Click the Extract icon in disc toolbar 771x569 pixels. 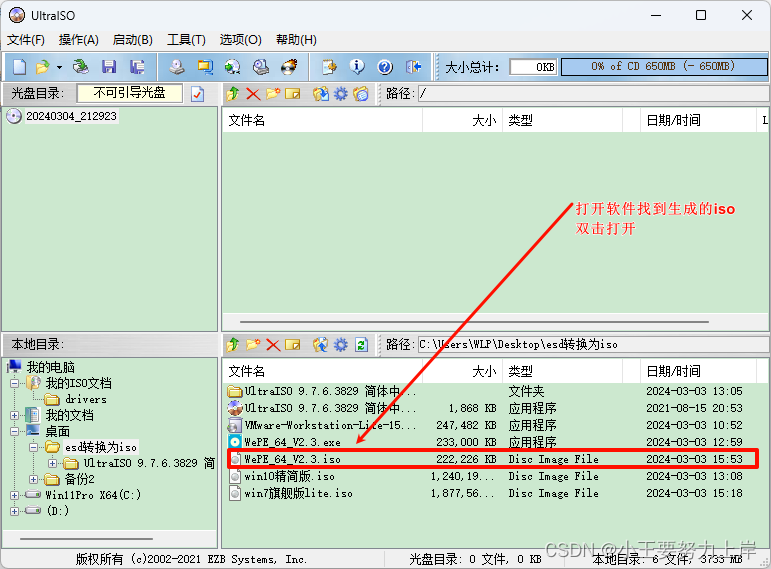321,93
